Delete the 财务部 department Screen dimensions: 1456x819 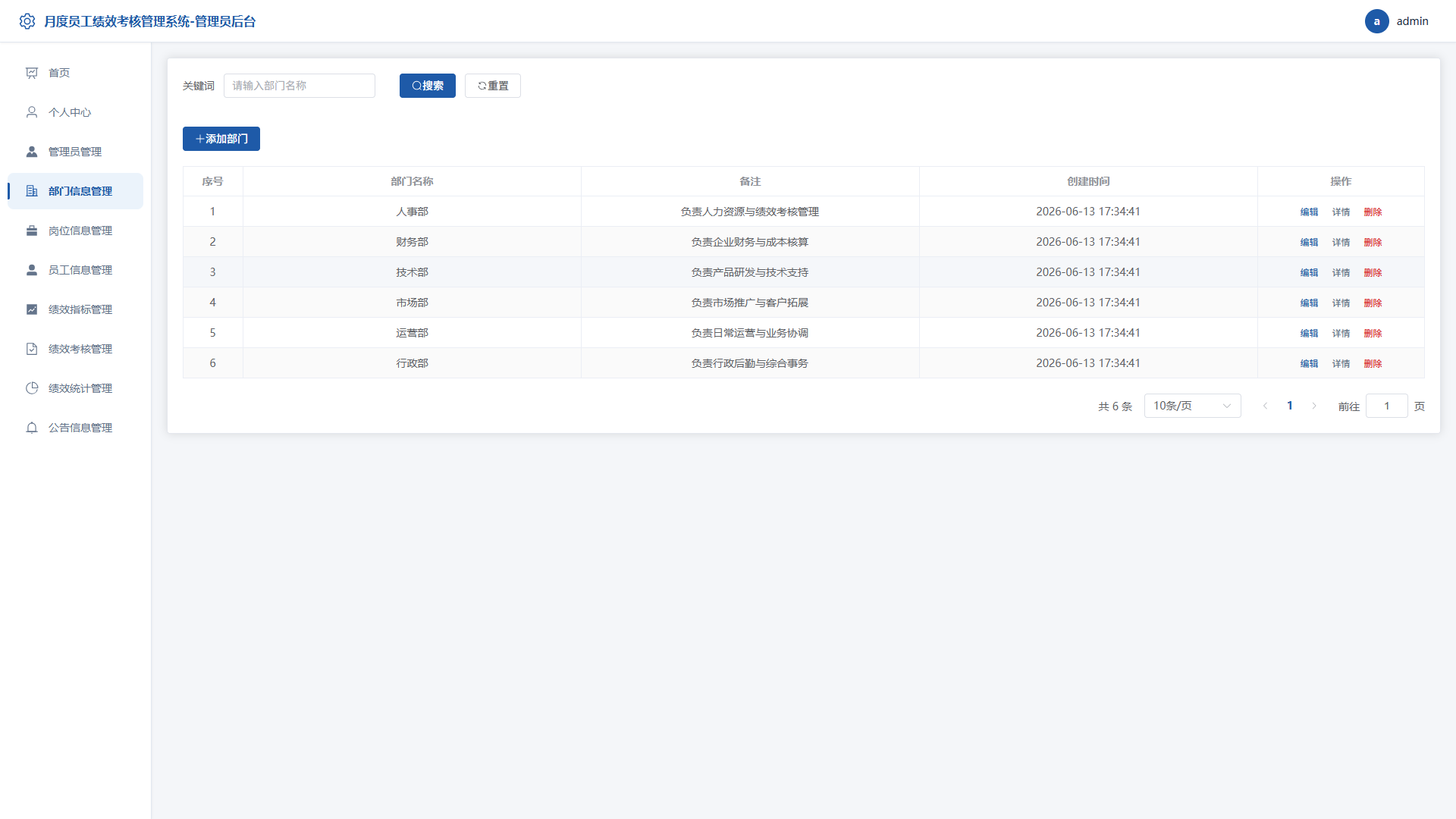[1373, 243]
